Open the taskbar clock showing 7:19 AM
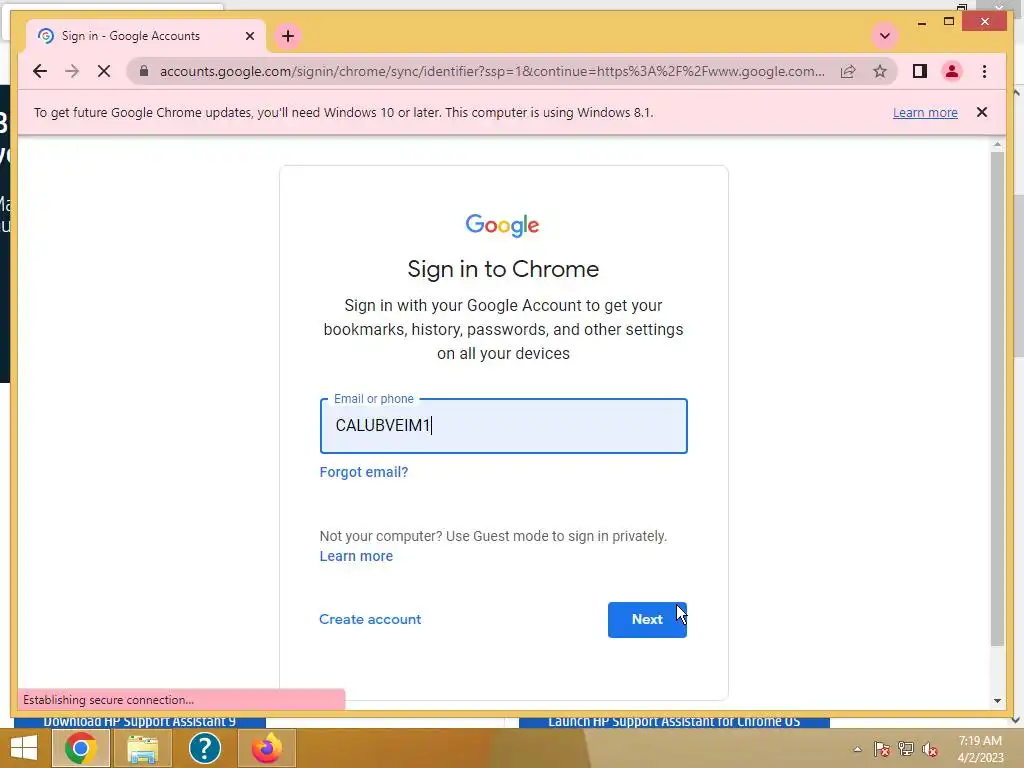 (980, 749)
